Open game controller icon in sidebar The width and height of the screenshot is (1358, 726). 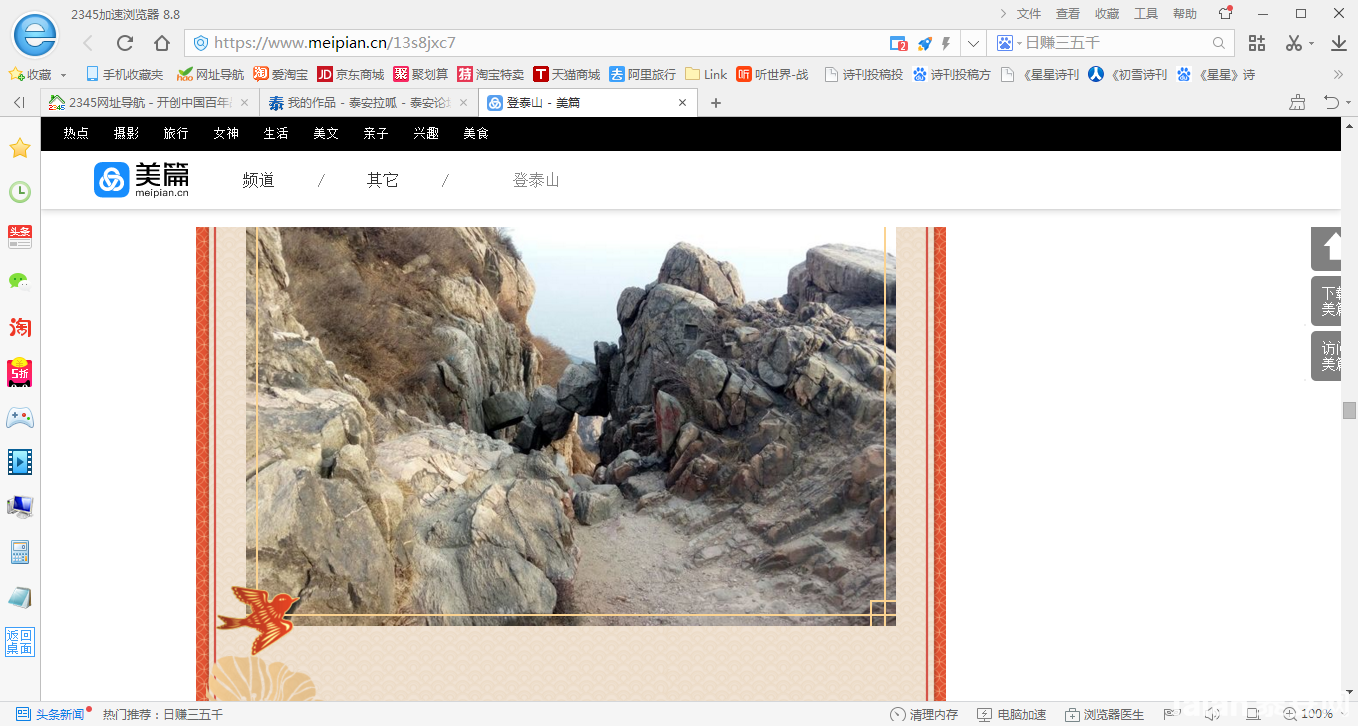pyautogui.click(x=20, y=417)
